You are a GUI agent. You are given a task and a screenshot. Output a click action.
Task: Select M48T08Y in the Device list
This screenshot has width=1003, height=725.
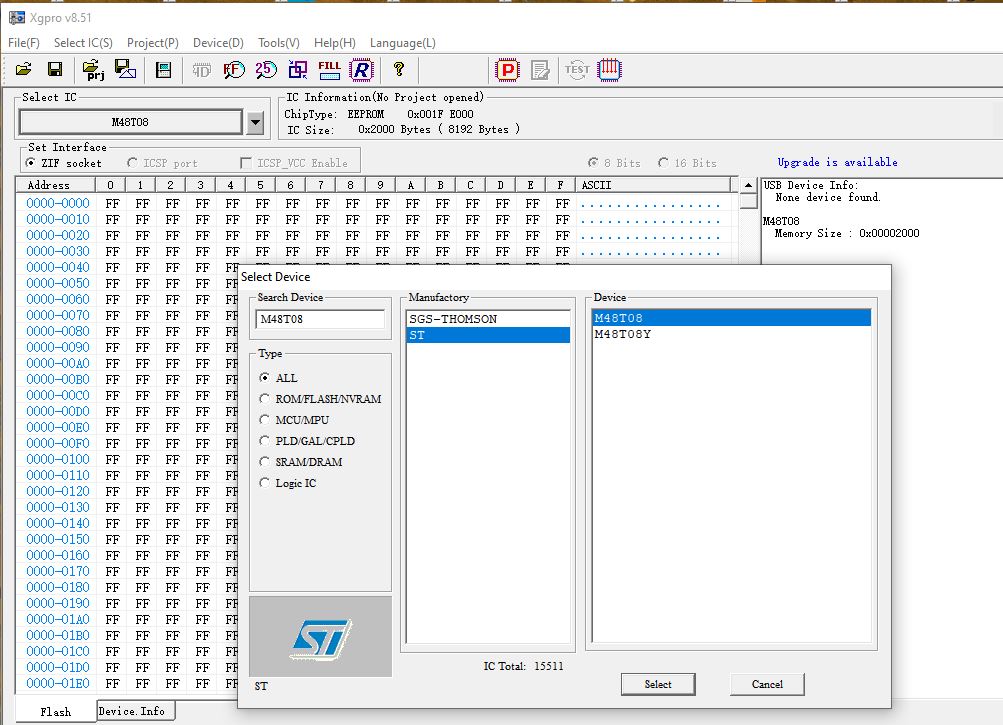(731, 334)
